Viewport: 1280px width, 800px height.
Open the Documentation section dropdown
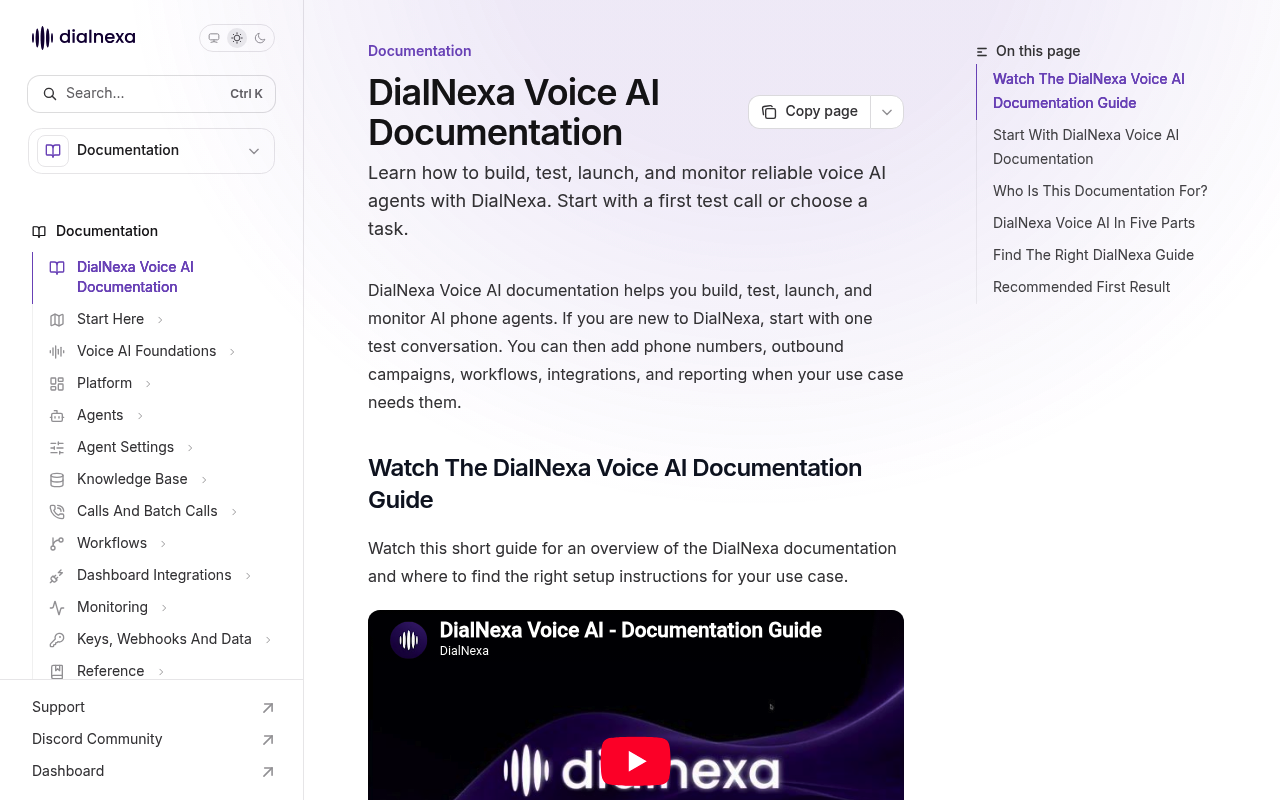151,151
